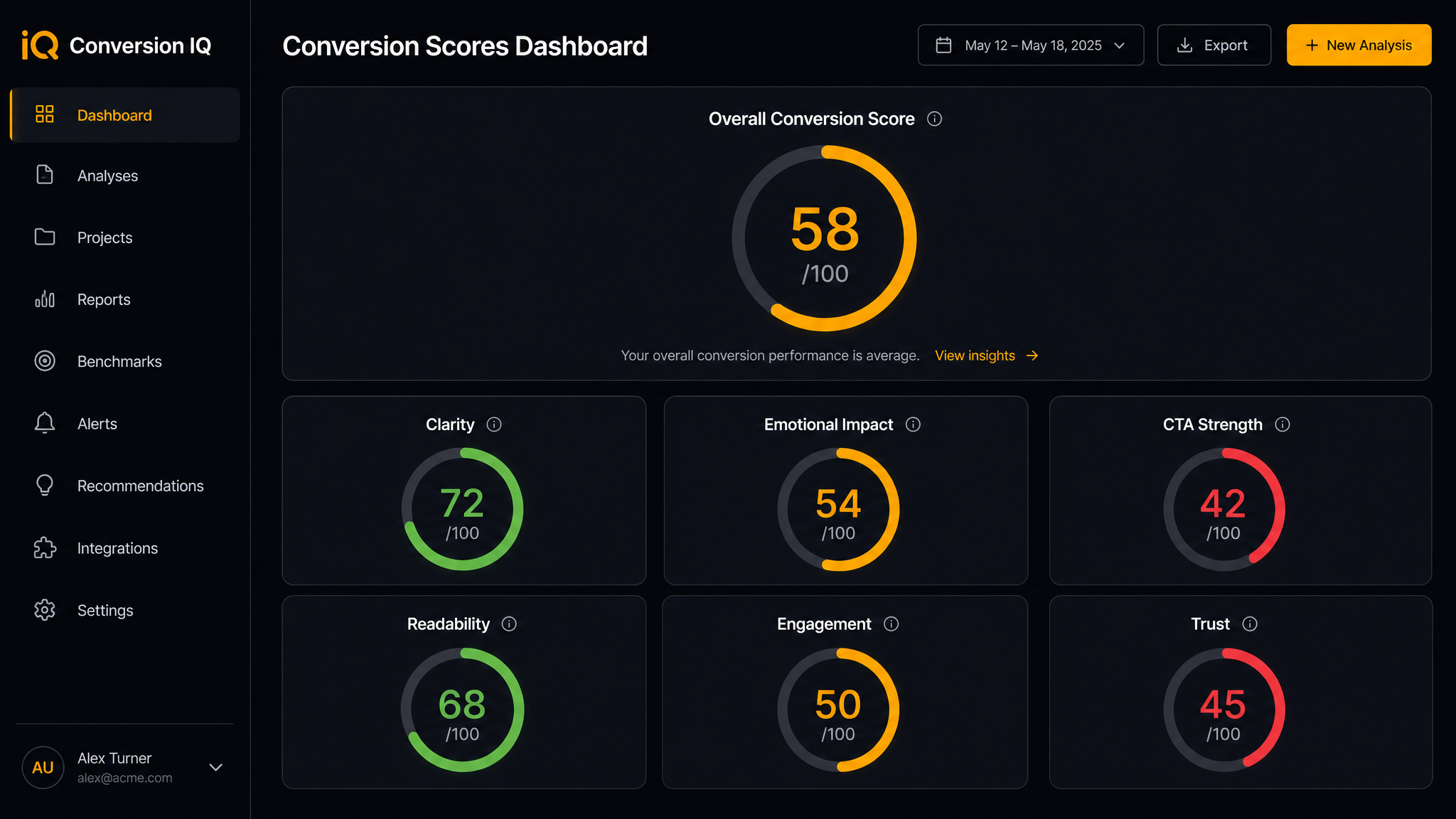Go to Dashboard in the sidebar
The width and height of the screenshot is (1456, 819).
tap(125, 114)
